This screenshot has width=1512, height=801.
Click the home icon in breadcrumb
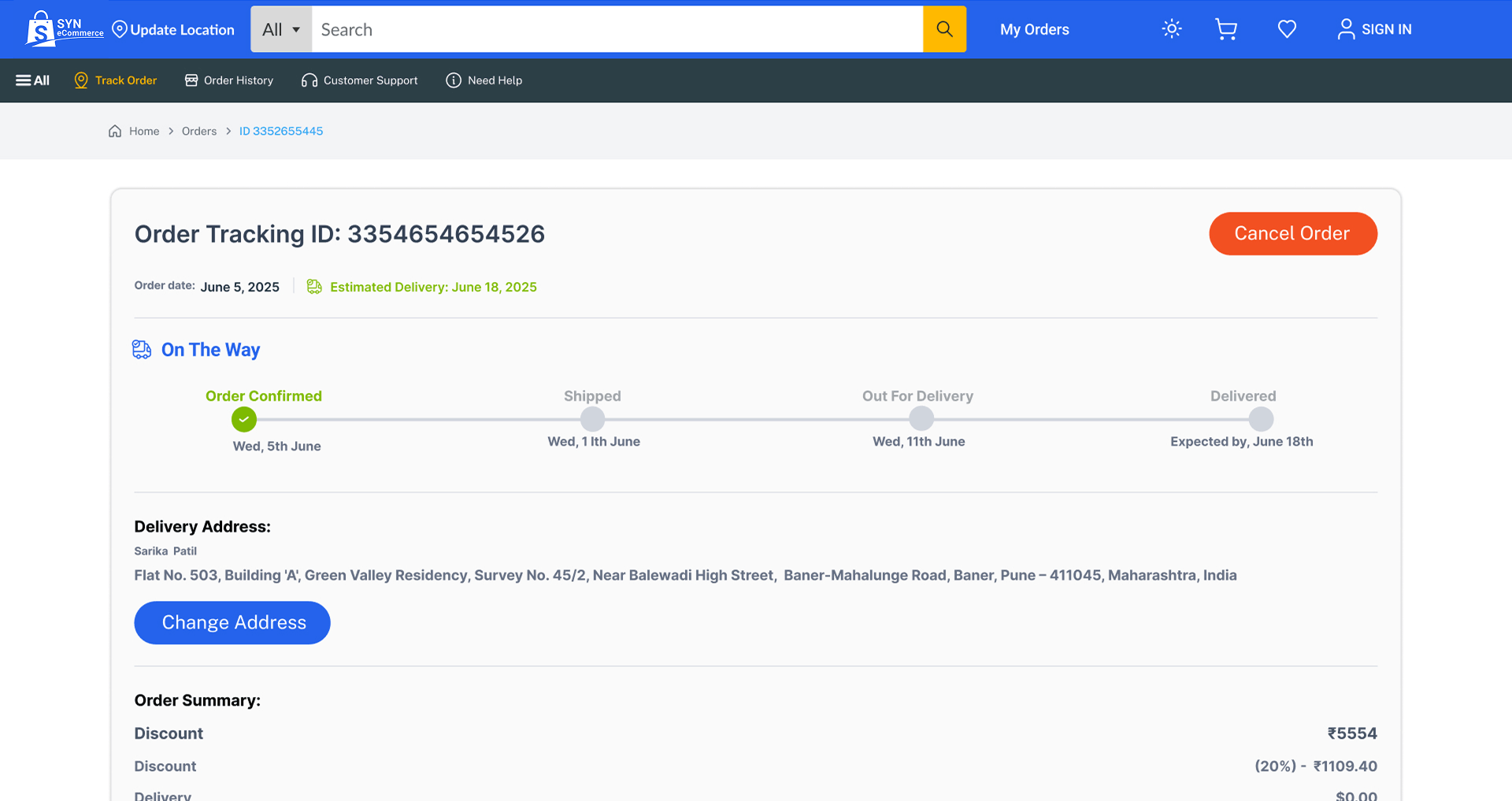click(115, 131)
